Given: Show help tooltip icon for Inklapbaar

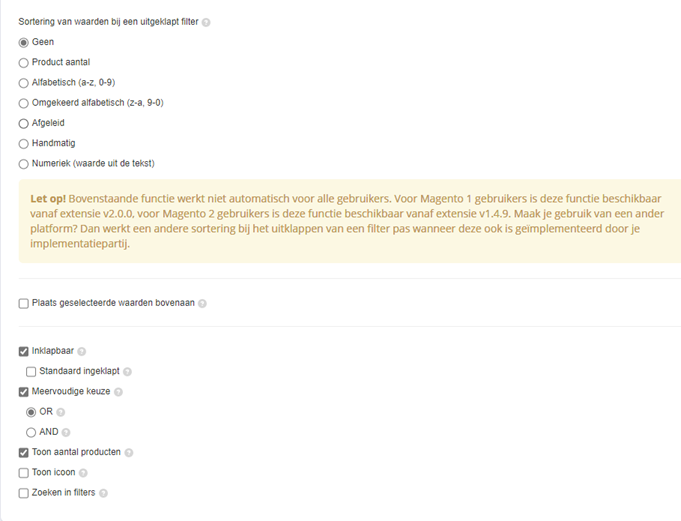Looking at the screenshot, I should coord(82,352).
